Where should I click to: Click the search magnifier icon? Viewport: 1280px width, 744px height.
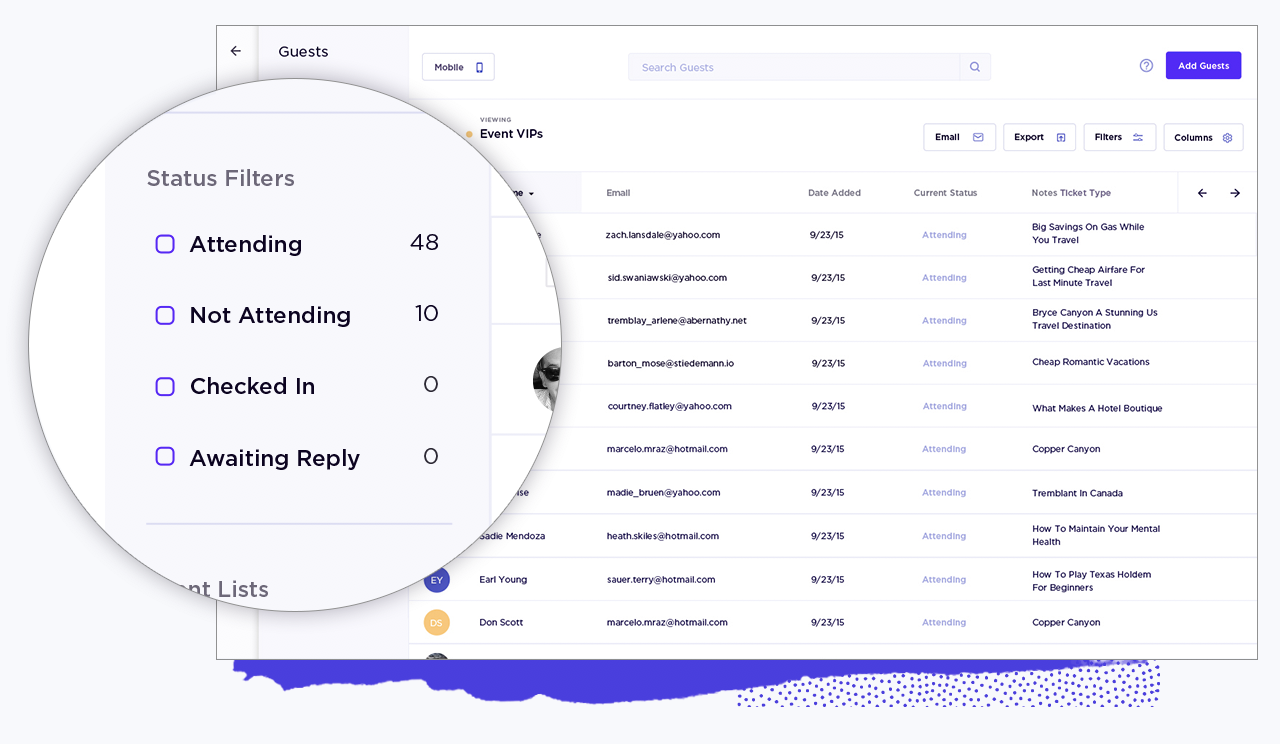click(975, 67)
